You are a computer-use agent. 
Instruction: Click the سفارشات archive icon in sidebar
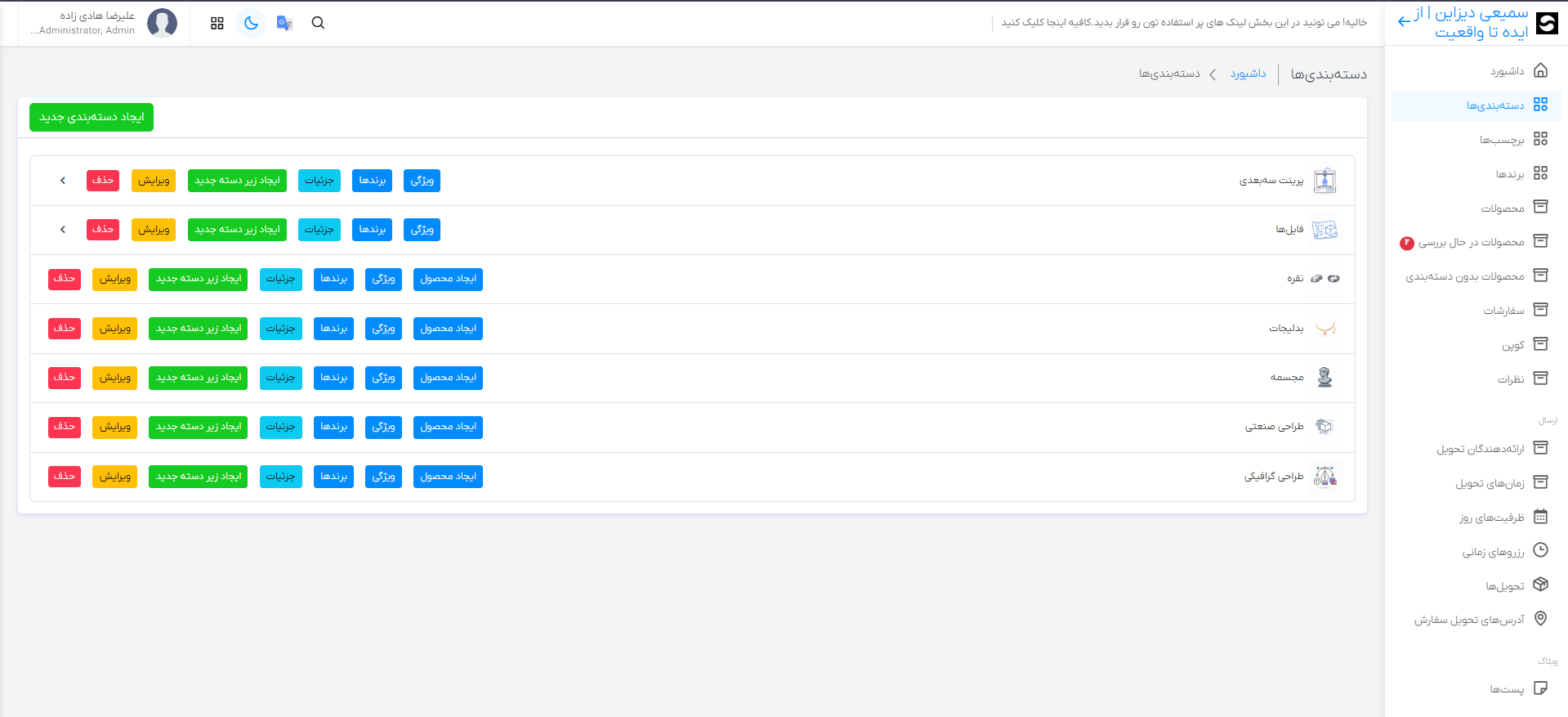pos(1540,310)
